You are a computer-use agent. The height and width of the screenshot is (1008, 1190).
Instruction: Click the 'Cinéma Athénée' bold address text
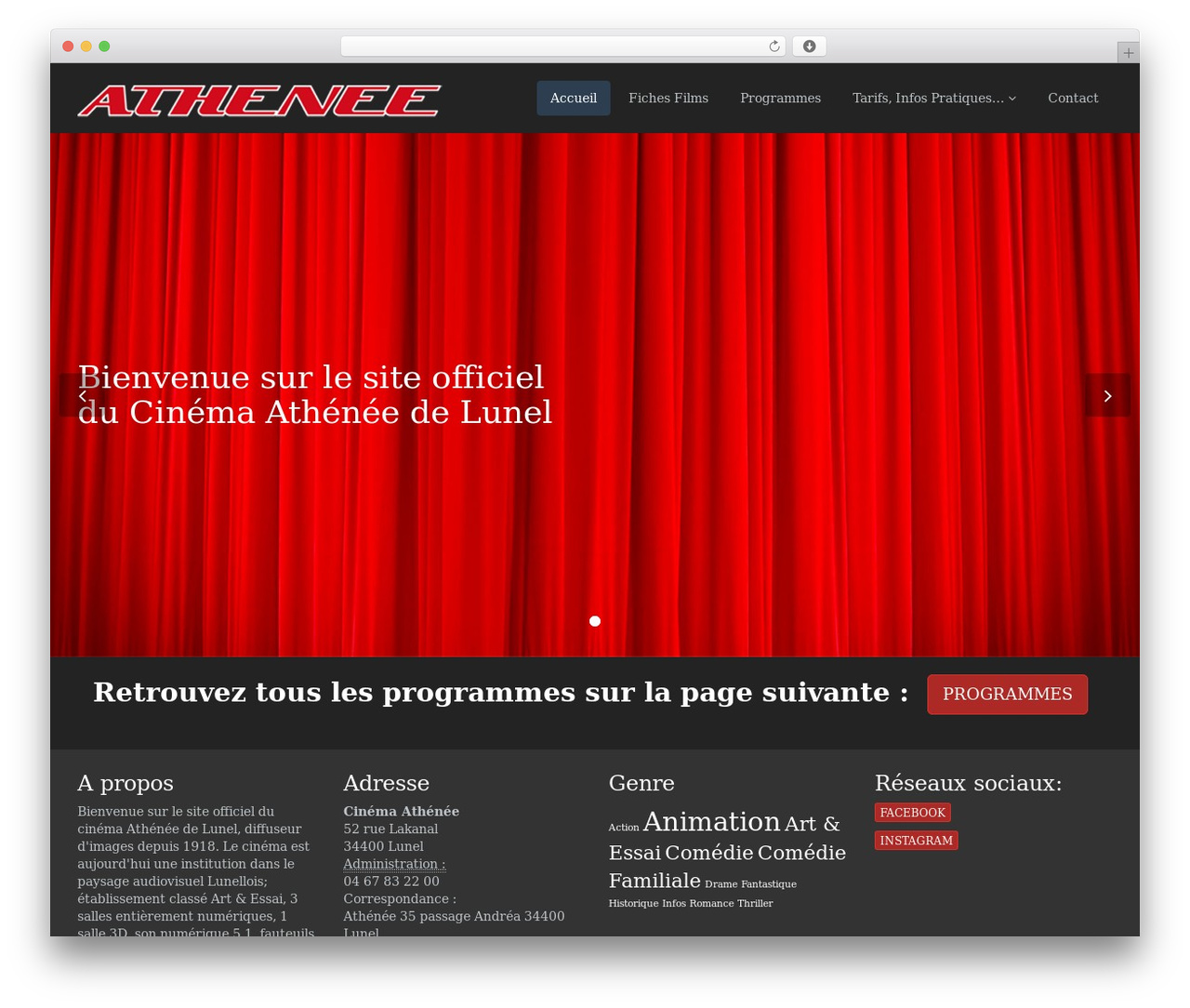[x=402, y=812]
